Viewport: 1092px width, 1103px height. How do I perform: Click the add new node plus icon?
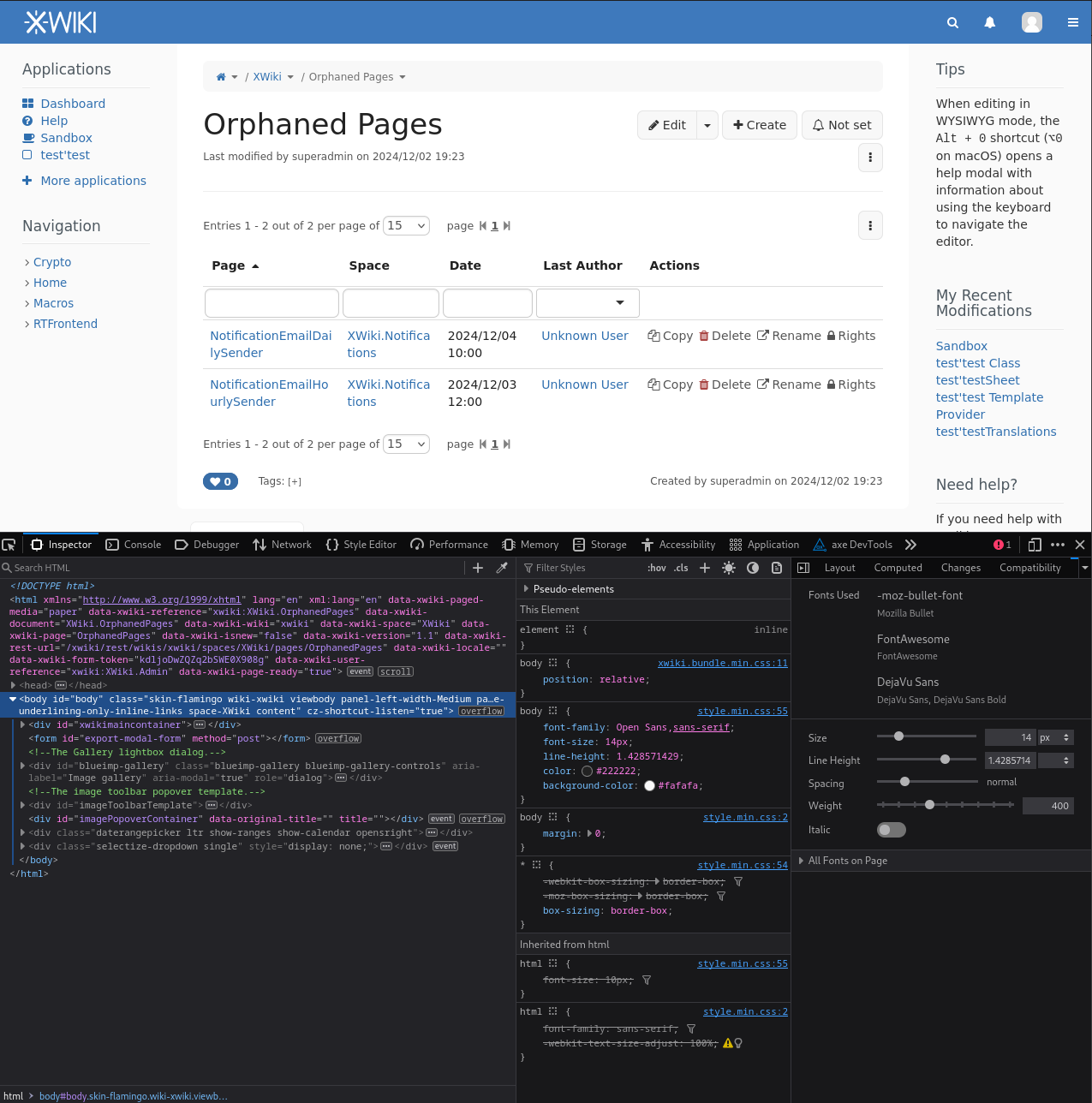click(x=478, y=568)
